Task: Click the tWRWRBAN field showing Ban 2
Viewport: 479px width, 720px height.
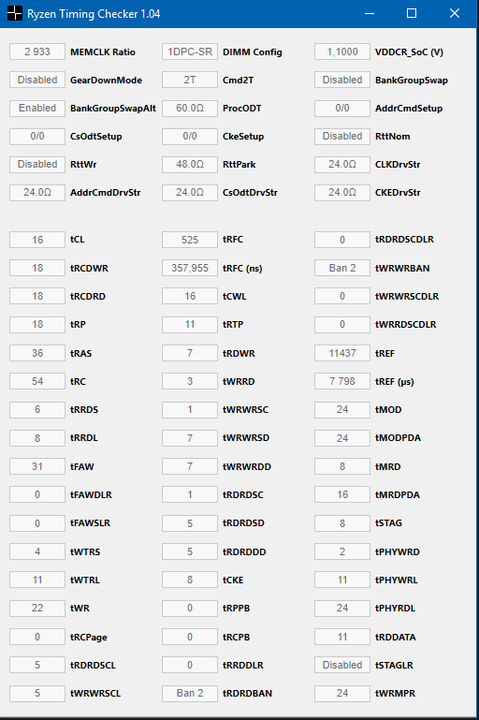Action: [x=342, y=268]
